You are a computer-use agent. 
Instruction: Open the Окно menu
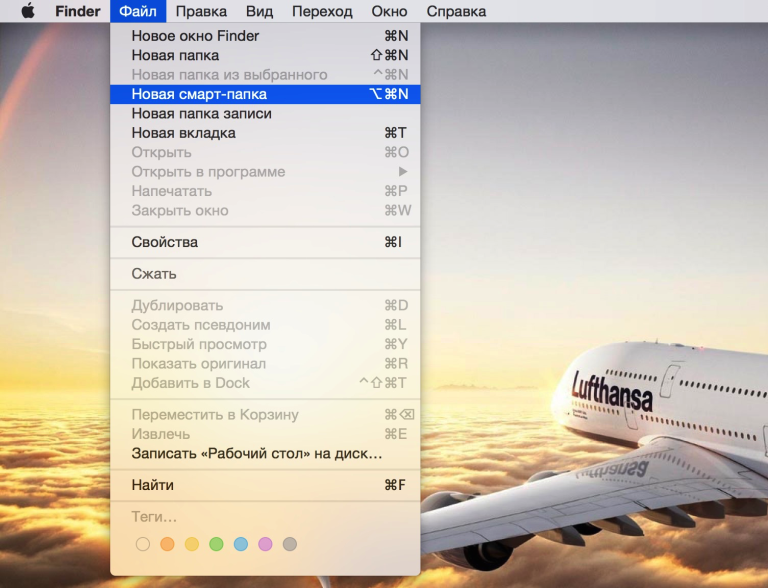point(389,11)
